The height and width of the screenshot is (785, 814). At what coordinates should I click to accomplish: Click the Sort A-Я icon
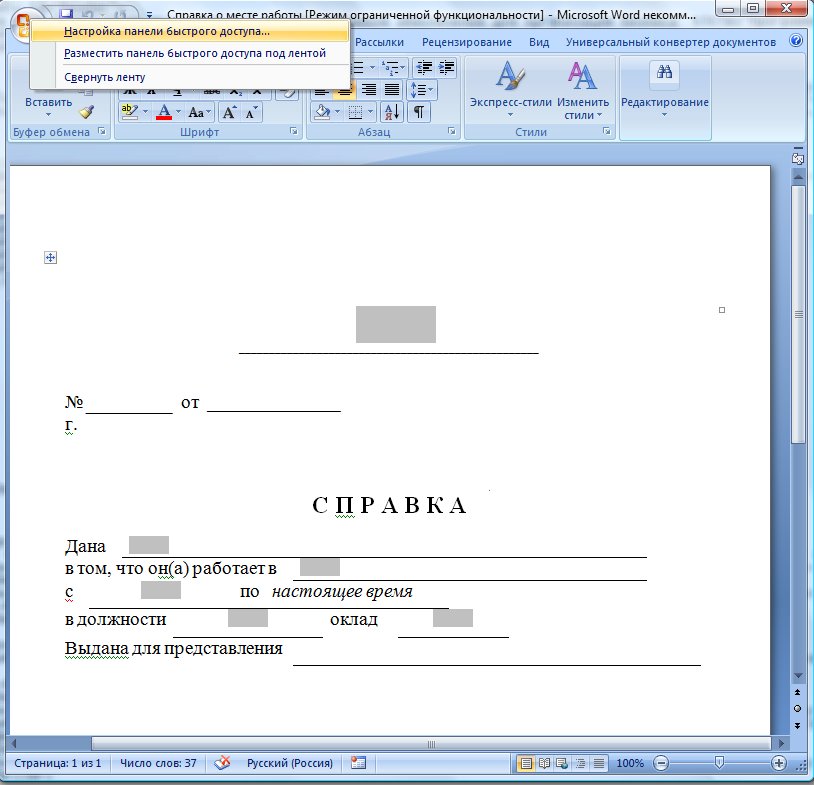coord(392,112)
